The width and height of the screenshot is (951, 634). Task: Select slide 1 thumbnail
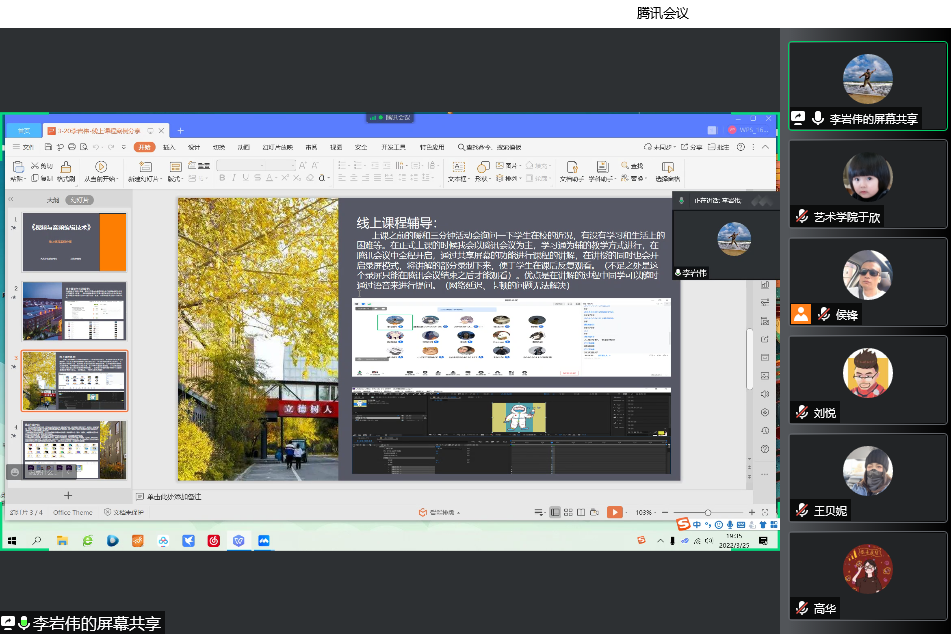75,241
